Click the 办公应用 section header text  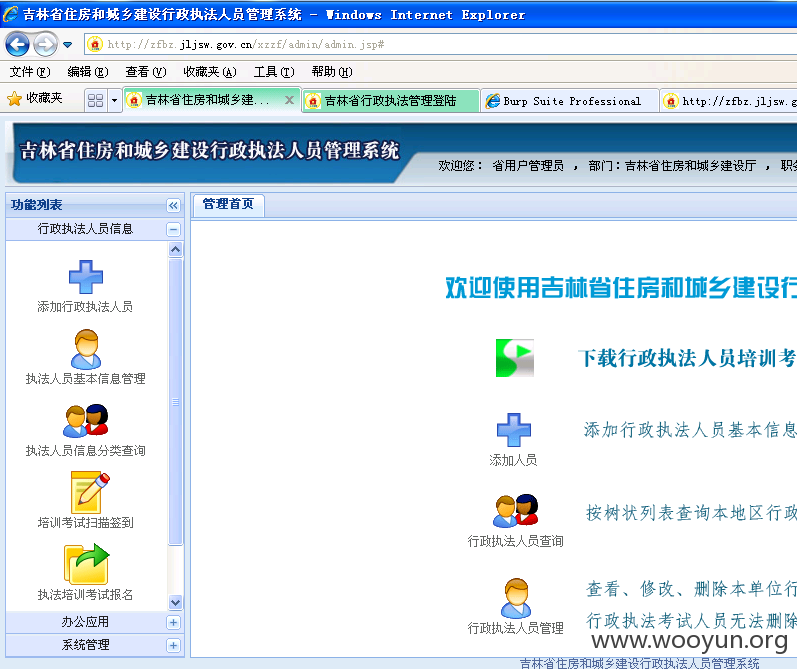[x=85, y=622]
